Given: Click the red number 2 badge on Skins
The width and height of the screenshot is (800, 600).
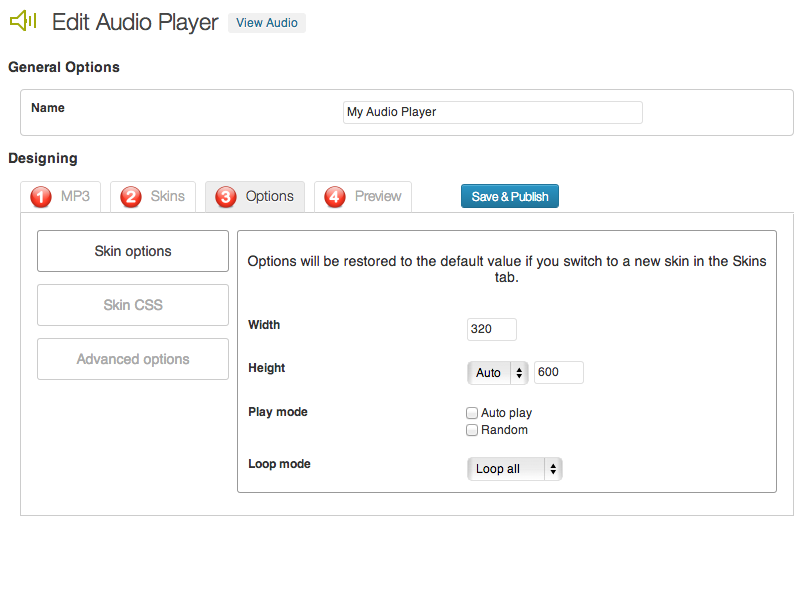Looking at the screenshot, I should coord(131,197).
